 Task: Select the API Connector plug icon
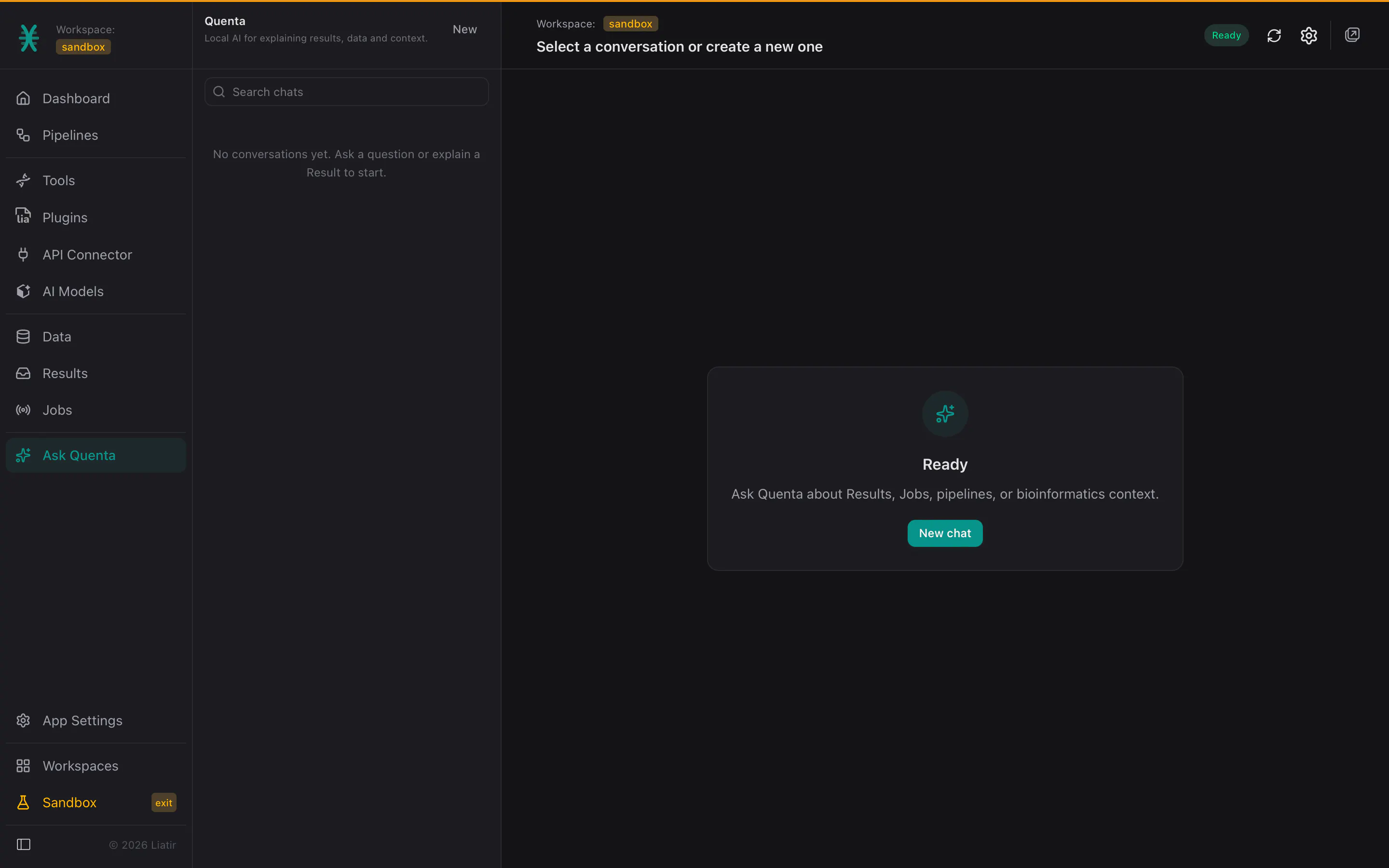coord(23,254)
